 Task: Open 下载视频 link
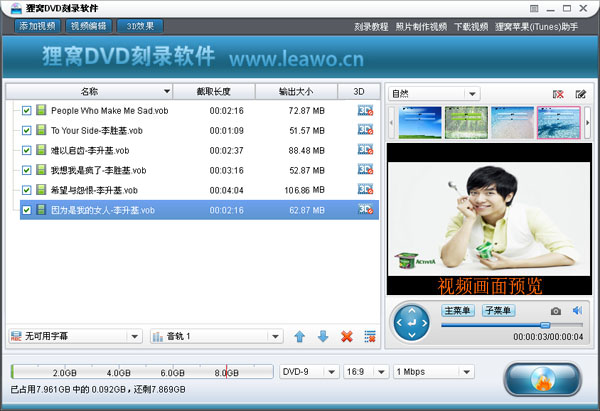[x=471, y=27]
